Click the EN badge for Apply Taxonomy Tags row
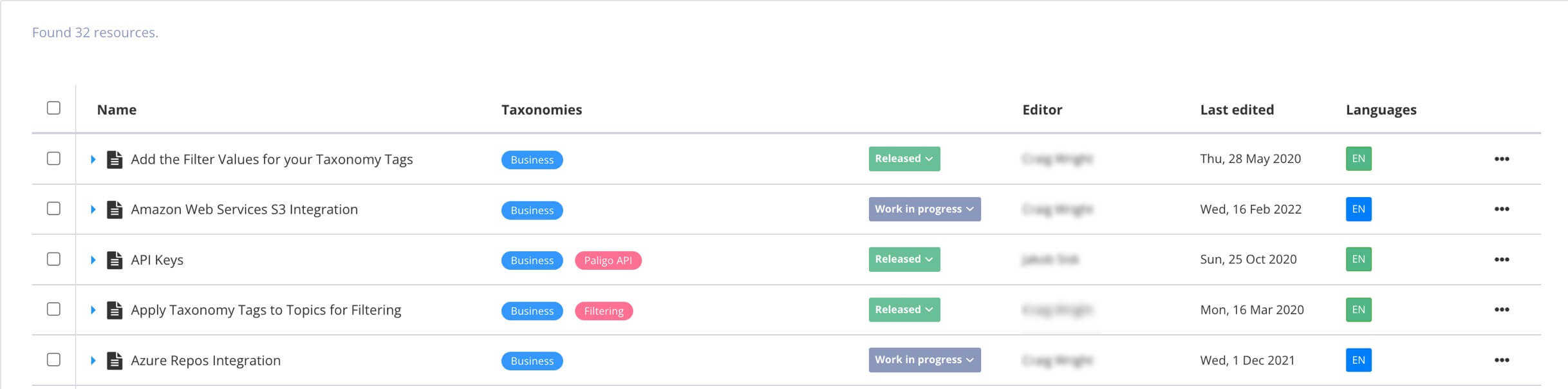 (1358, 310)
